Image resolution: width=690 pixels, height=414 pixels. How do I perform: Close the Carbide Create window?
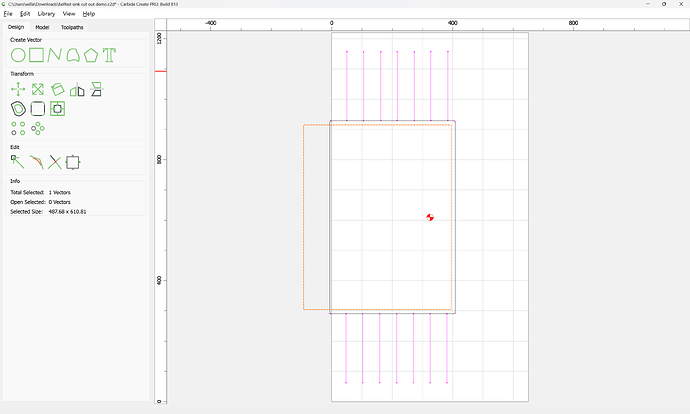[x=681, y=4]
